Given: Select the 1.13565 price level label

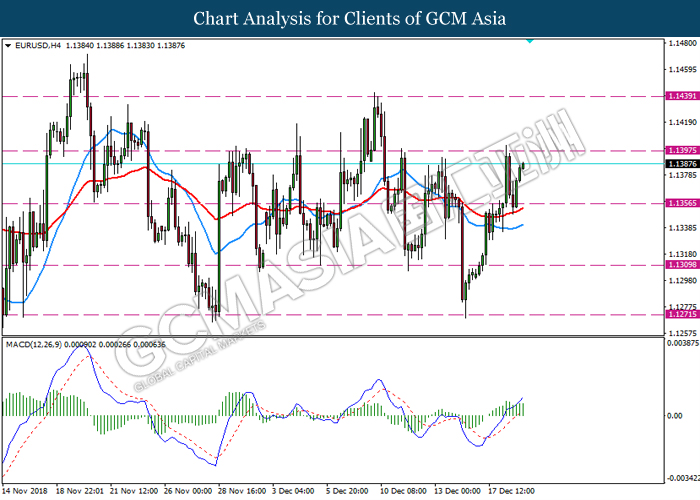Looking at the screenshot, I should coord(682,203).
